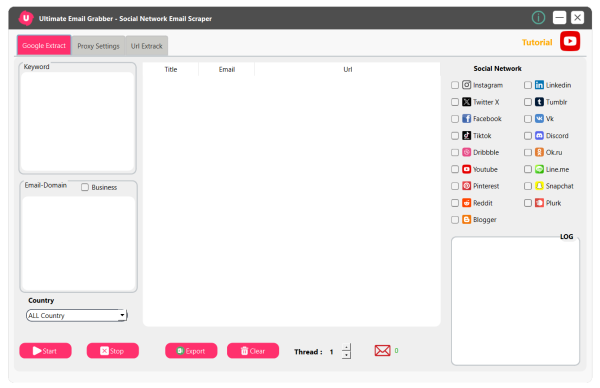Toggle the Linkedin checkbox
The image size is (600, 388).
click(x=528, y=85)
